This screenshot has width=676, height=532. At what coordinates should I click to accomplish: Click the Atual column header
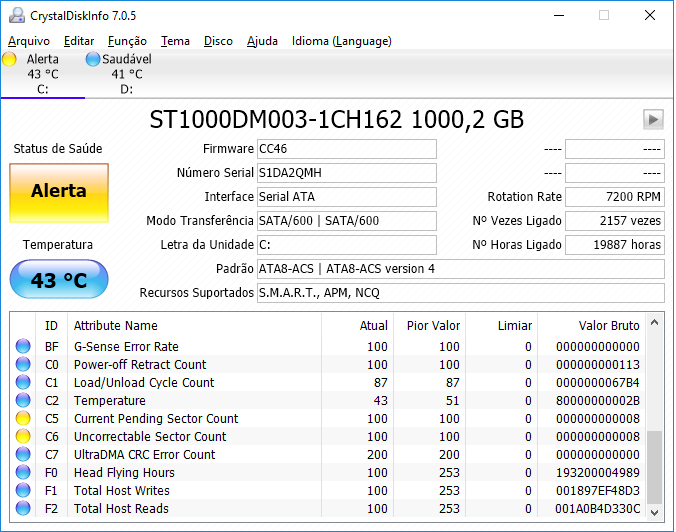tap(357, 325)
